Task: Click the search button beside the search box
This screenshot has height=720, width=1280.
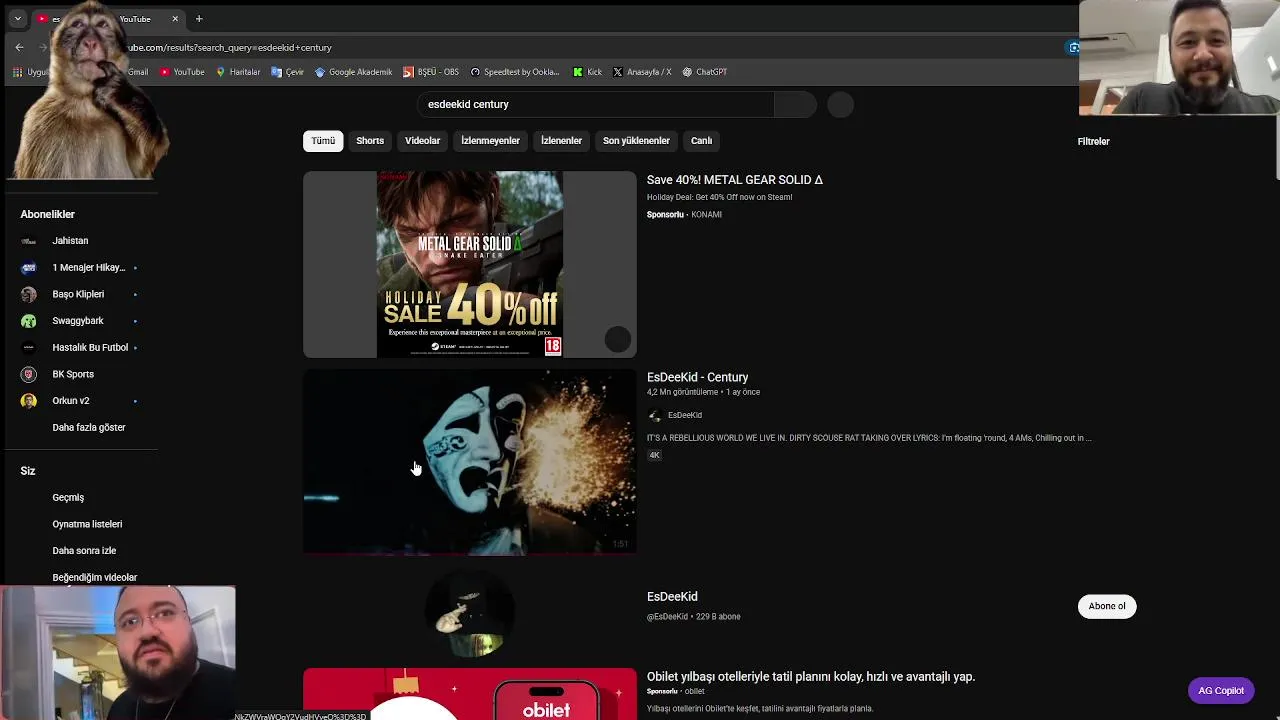Action: (795, 104)
